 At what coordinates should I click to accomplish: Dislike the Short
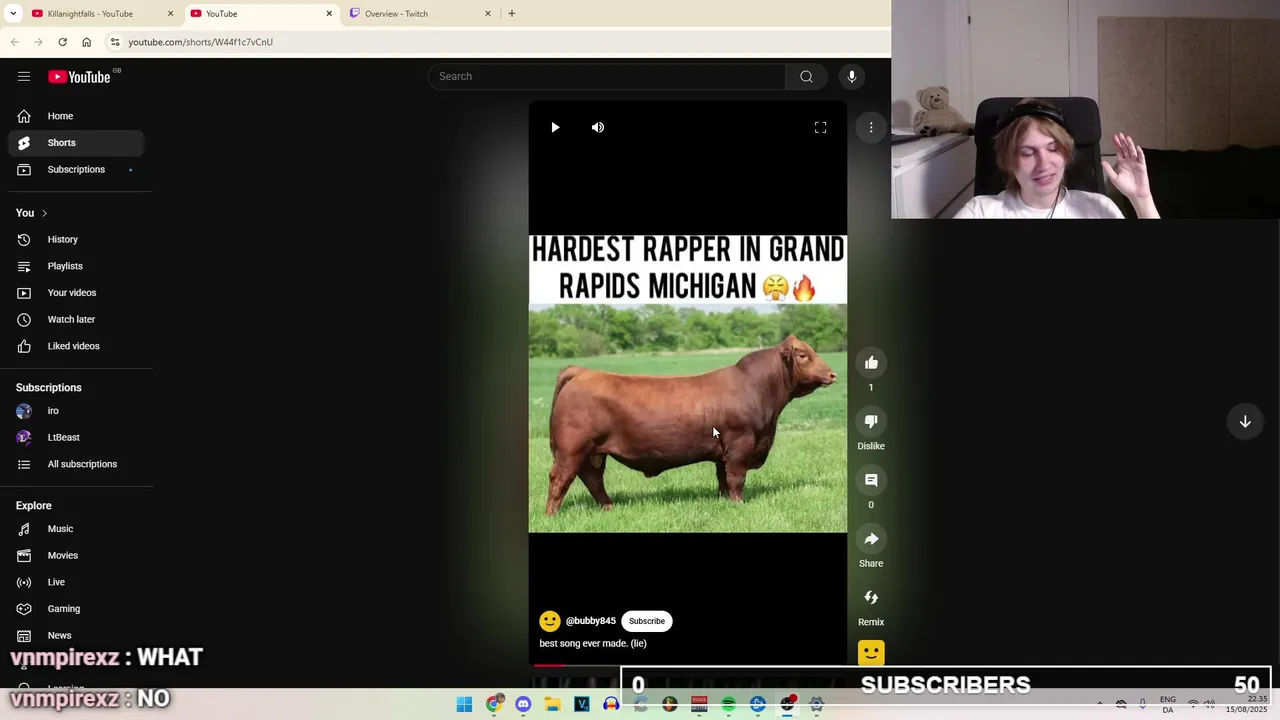tap(871, 422)
